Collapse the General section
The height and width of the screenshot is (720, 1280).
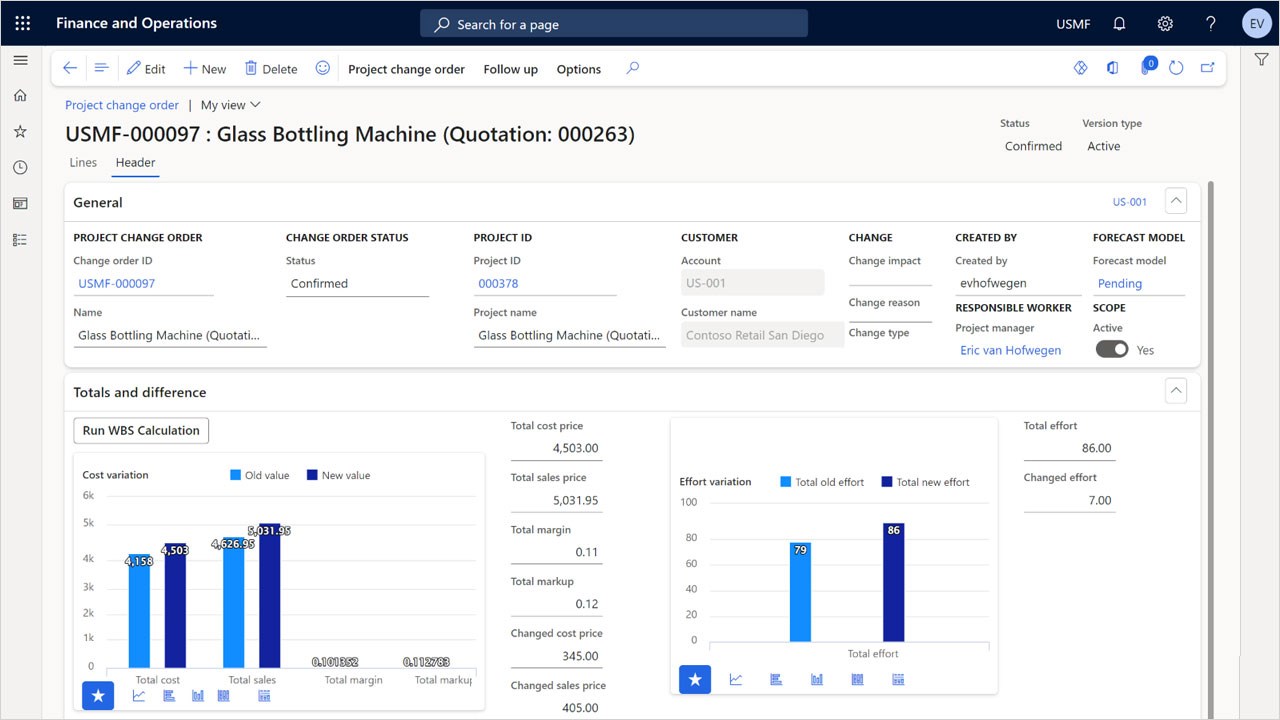click(1176, 201)
